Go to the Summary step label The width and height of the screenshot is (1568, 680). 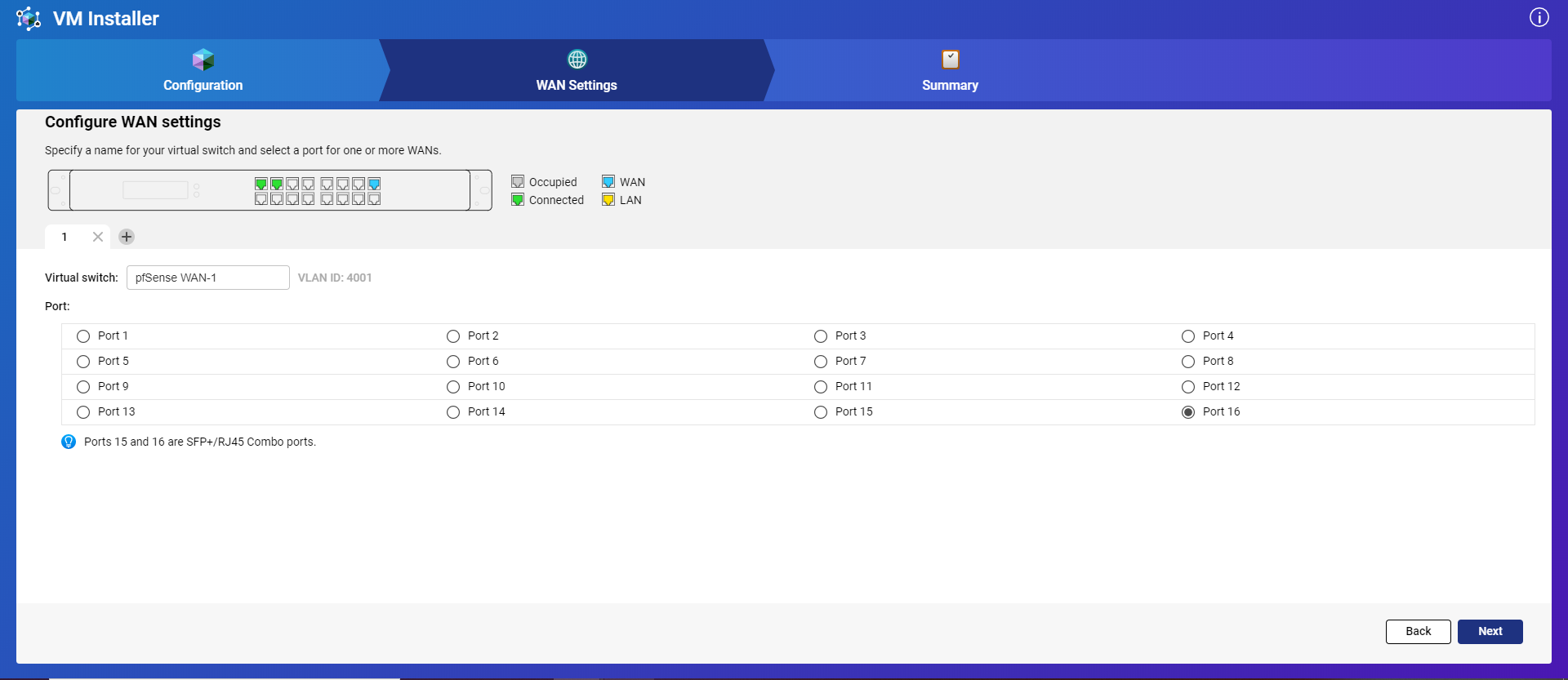point(950,85)
